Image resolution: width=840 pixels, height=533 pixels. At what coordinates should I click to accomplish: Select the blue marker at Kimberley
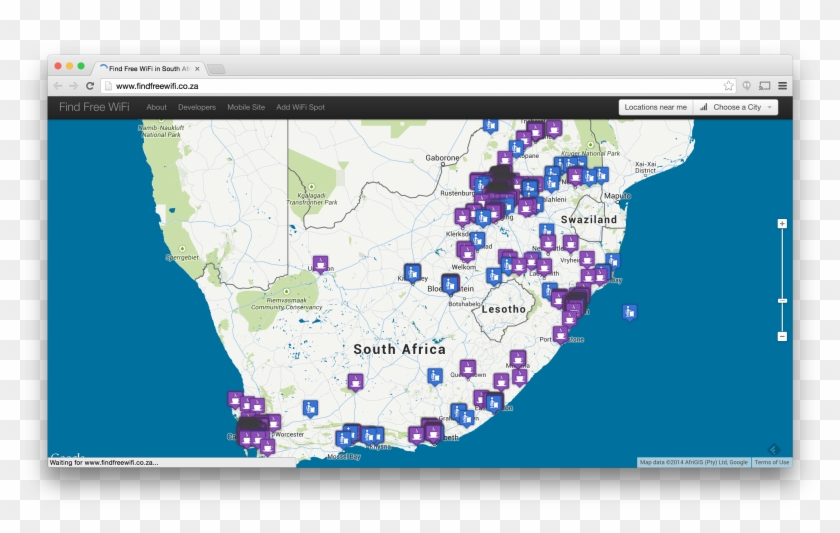pyautogui.click(x=412, y=273)
